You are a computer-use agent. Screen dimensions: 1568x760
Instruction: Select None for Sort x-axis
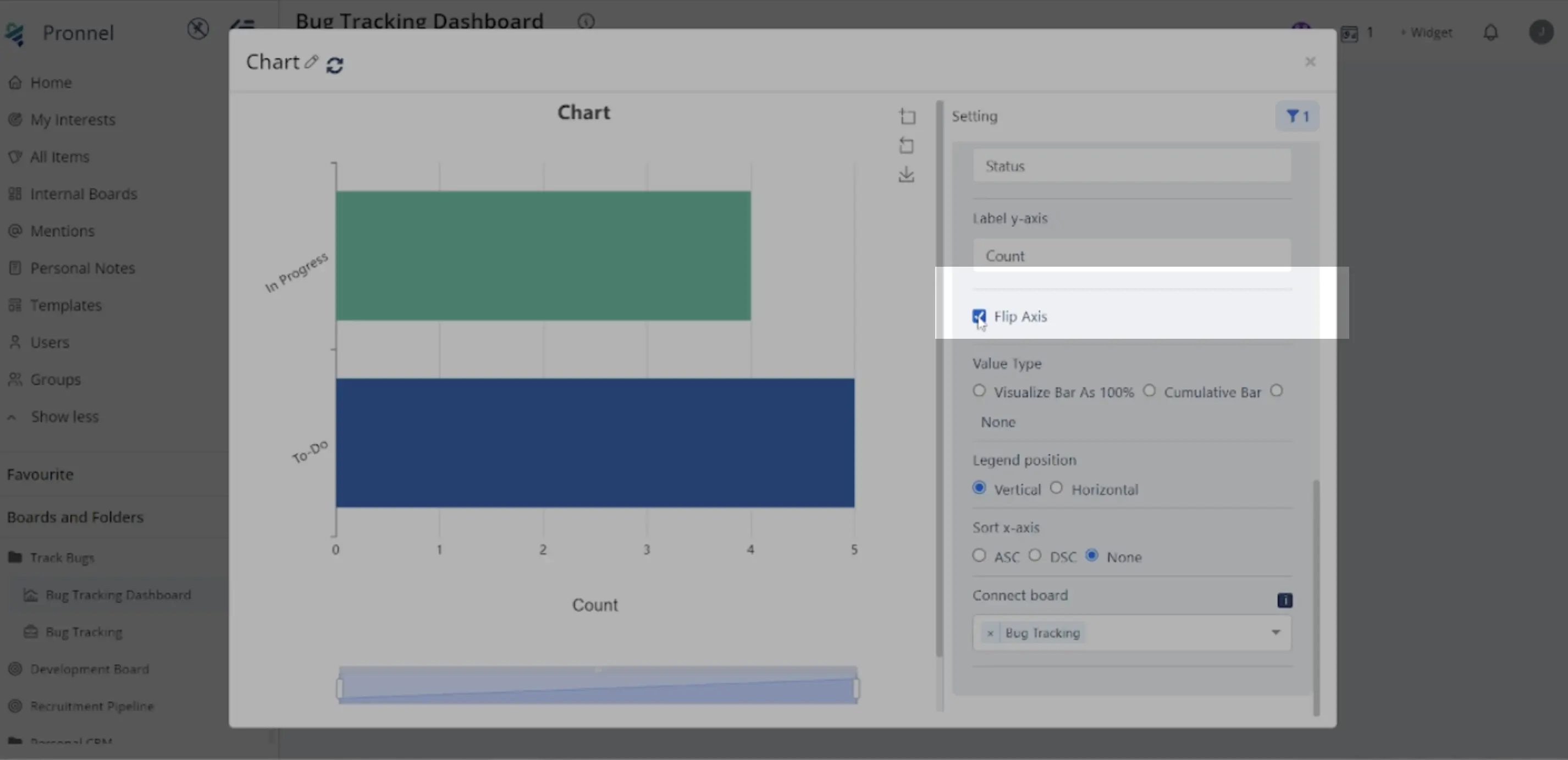[x=1092, y=555]
